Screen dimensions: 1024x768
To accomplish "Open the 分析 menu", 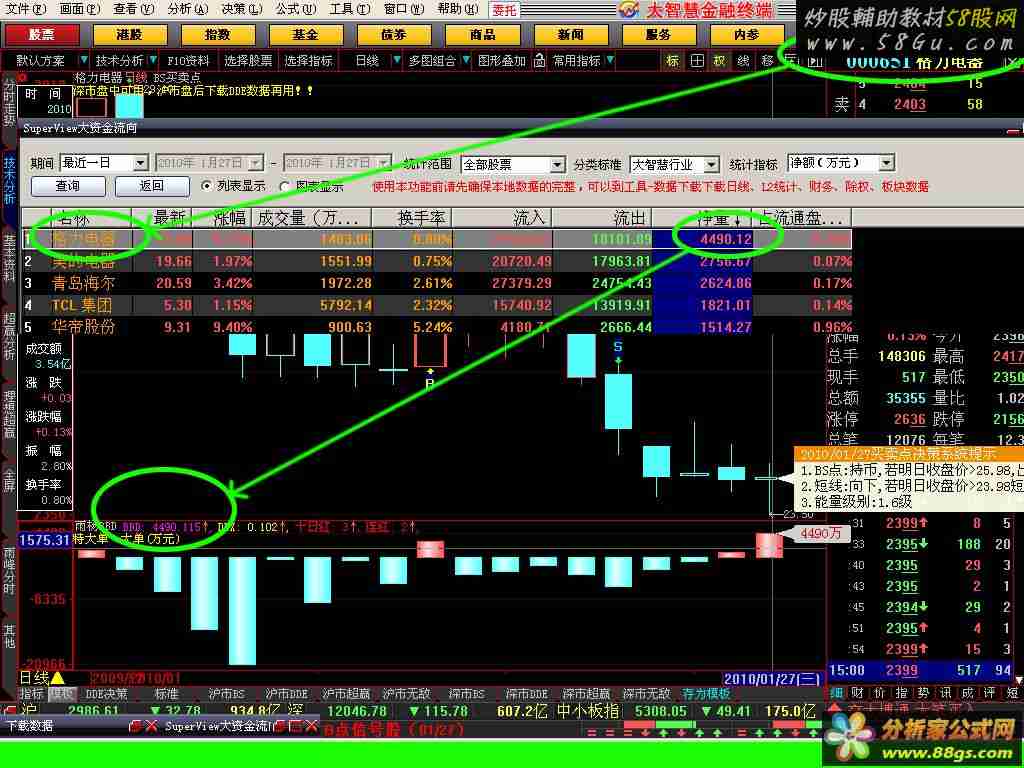I will 187,8.
